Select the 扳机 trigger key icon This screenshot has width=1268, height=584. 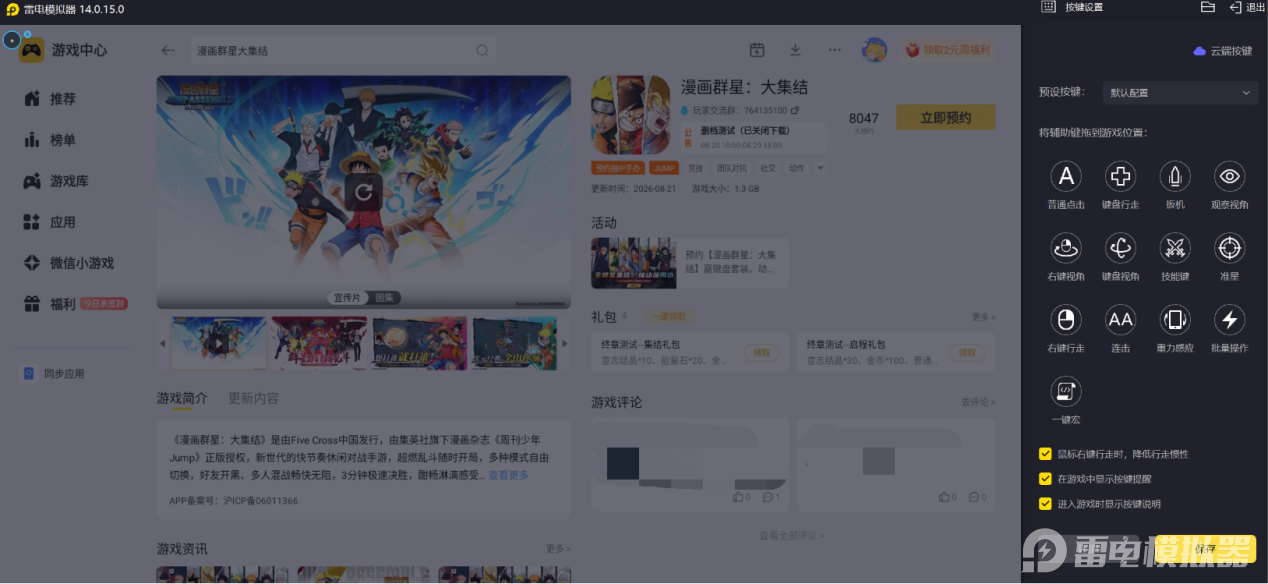point(1175,177)
